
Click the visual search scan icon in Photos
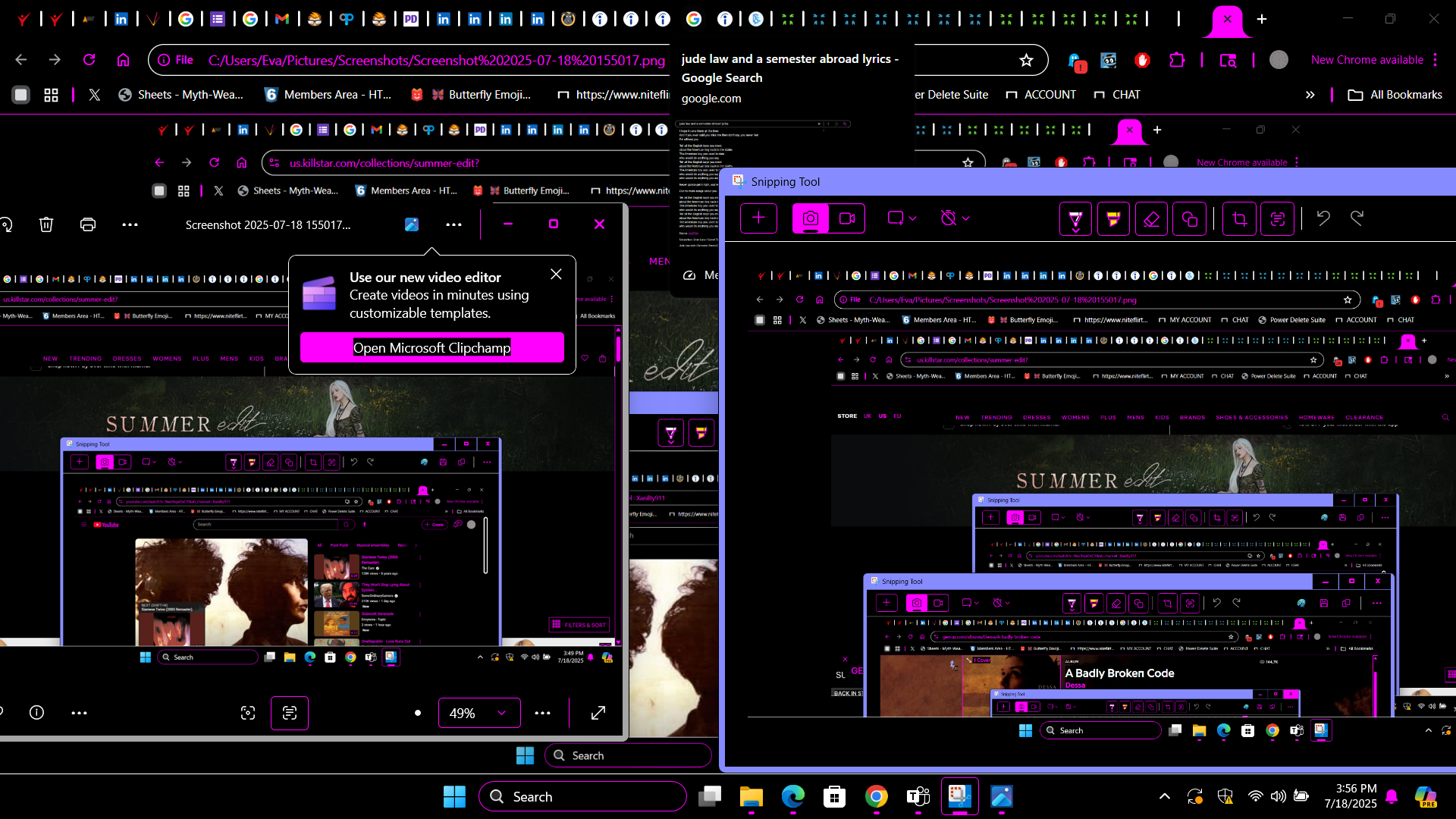pos(248,713)
